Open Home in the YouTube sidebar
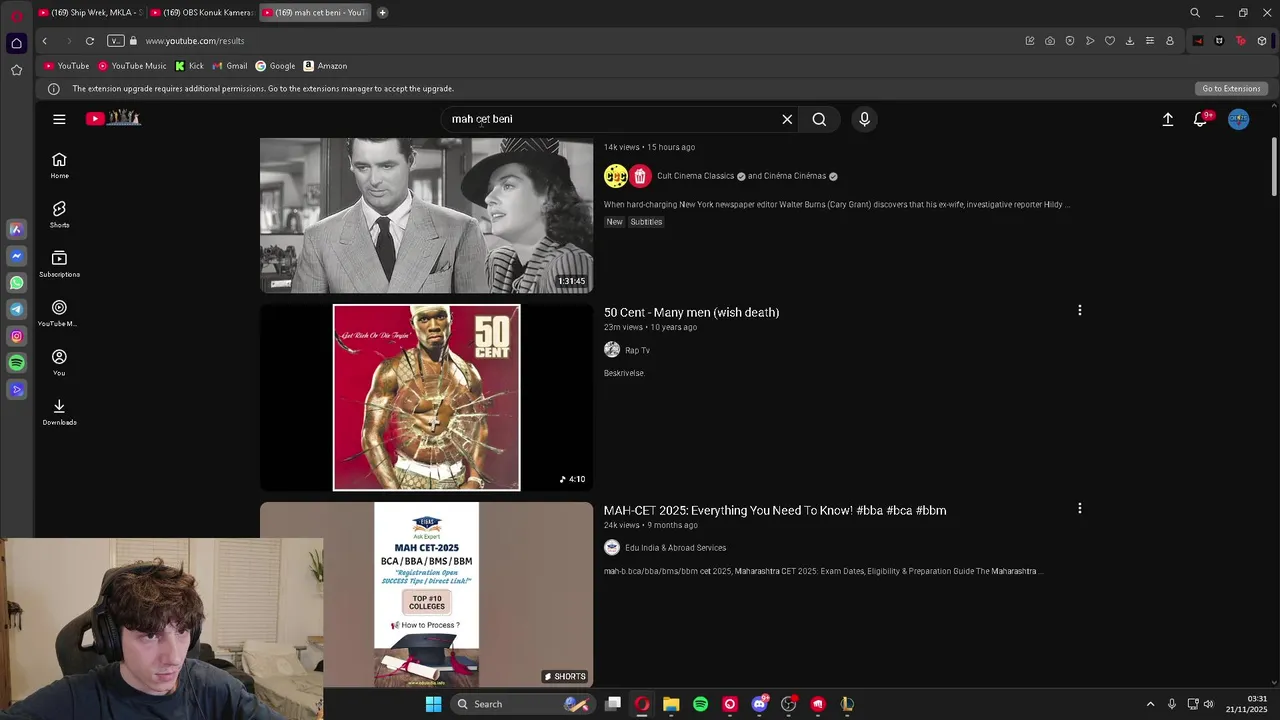Viewport: 1280px width, 720px height. (59, 165)
